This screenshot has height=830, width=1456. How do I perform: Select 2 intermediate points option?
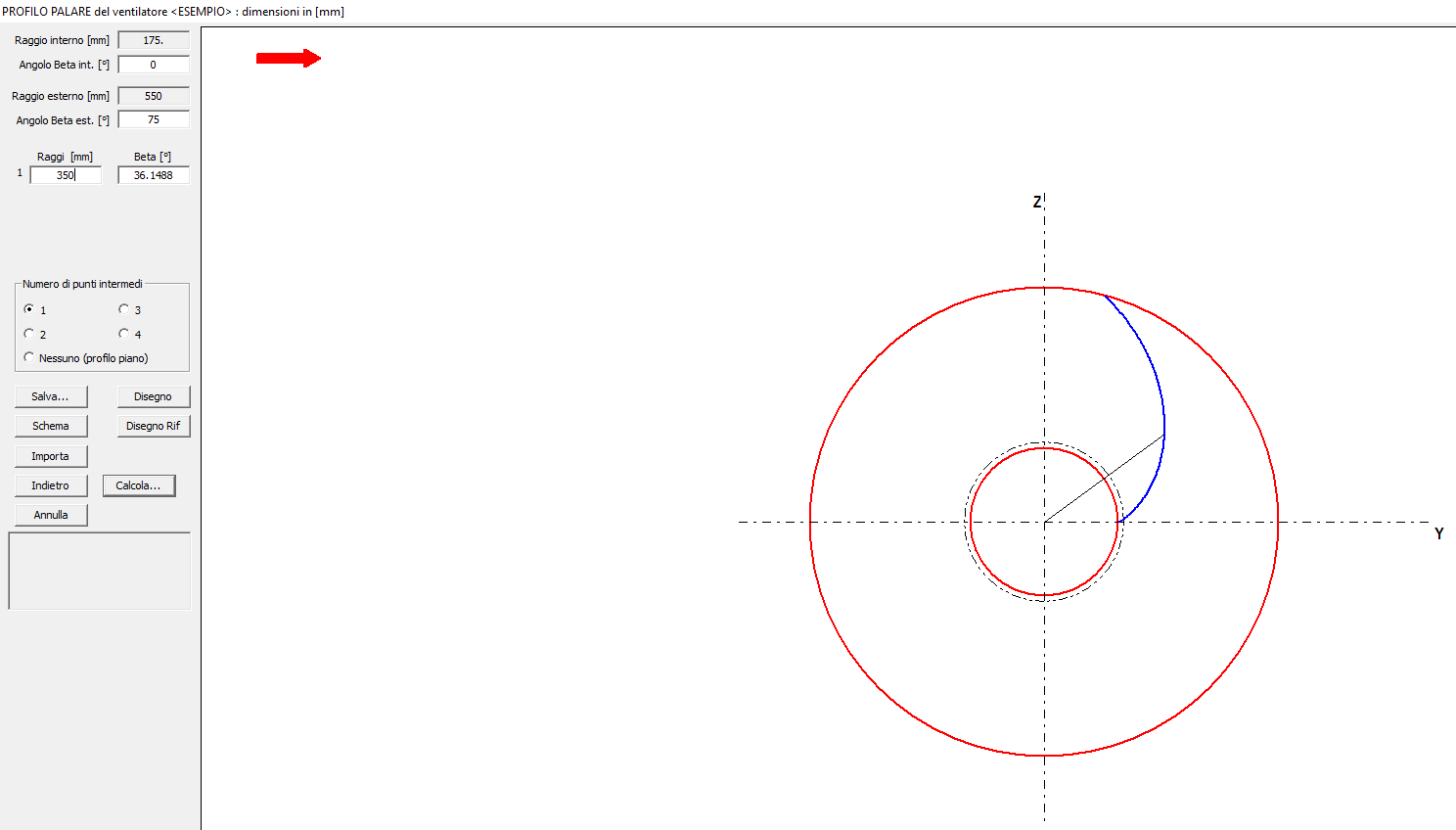coord(29,334)
